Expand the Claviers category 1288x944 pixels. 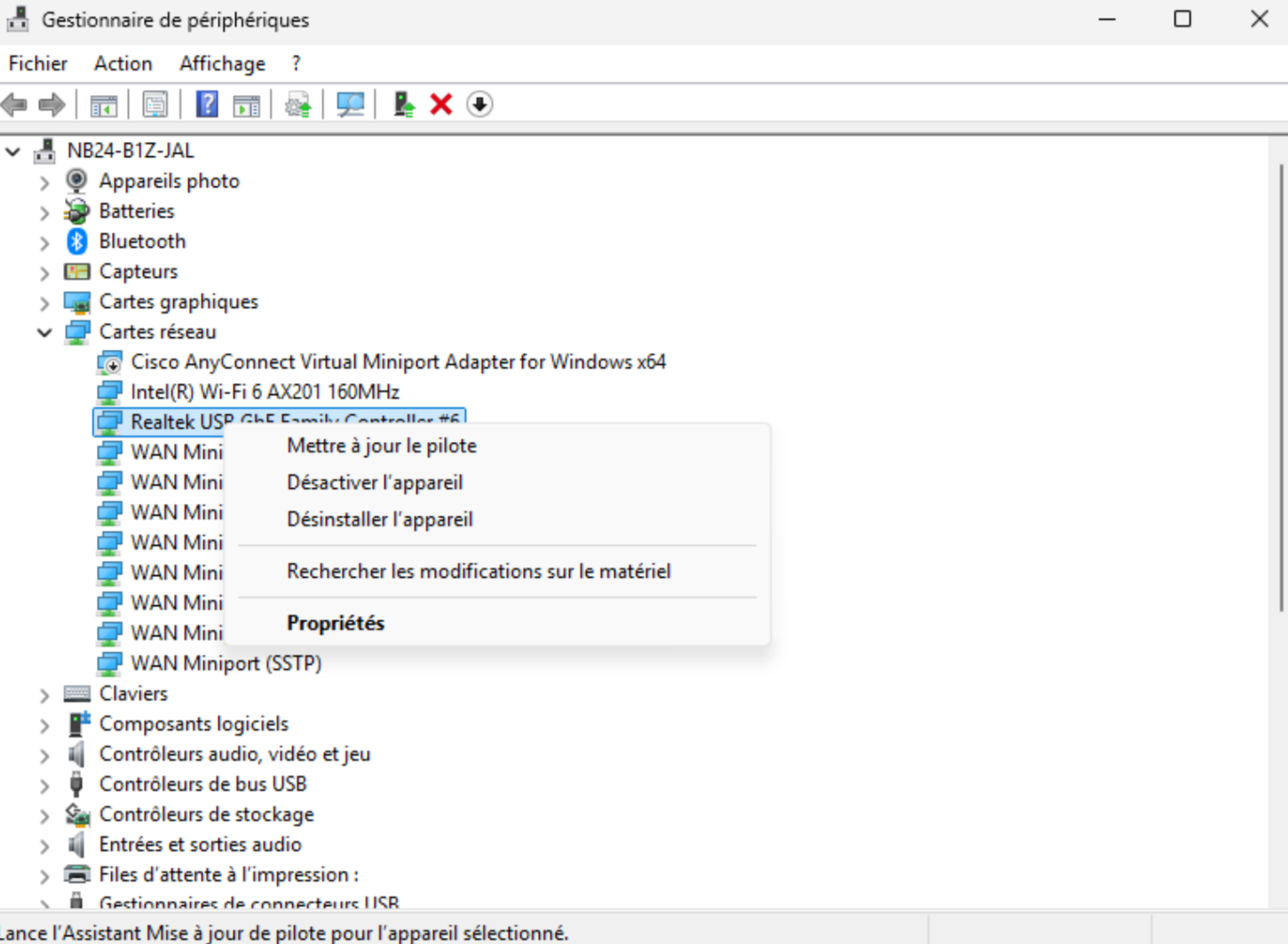tap(44, 695)
